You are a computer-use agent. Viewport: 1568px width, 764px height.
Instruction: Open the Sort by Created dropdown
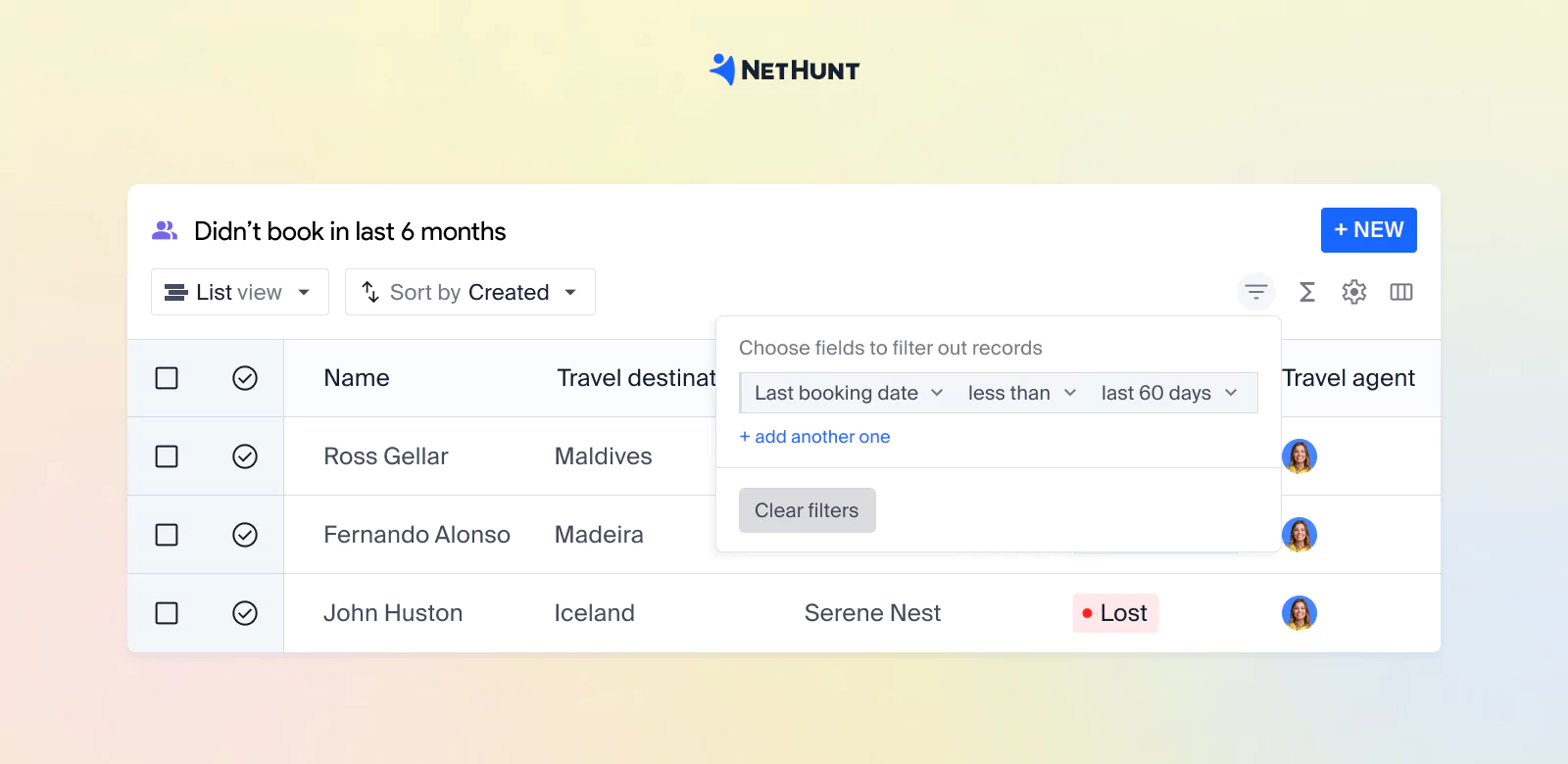[469, 292]
